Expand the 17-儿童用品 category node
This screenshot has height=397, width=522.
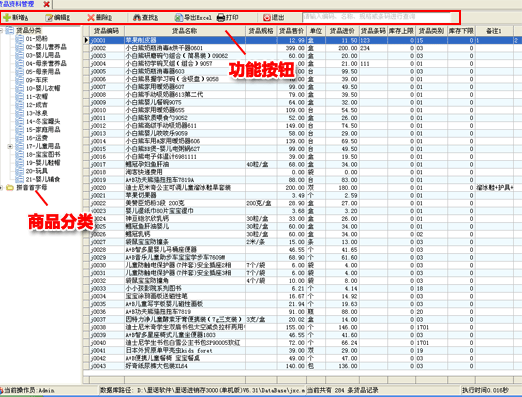pos(10,146)
